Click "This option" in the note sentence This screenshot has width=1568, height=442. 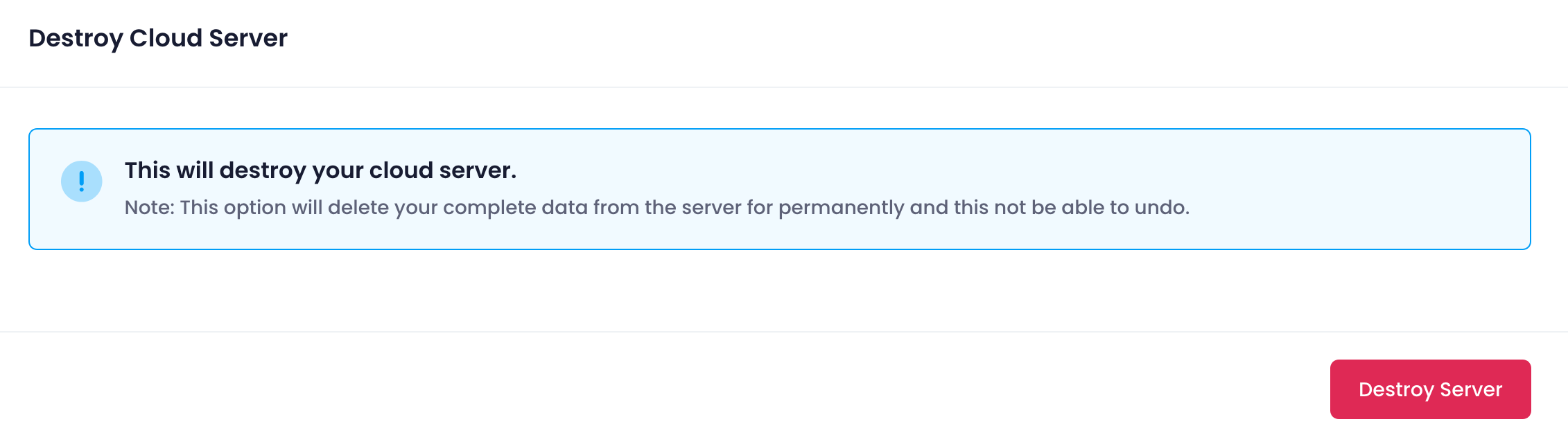coord(232,208)
